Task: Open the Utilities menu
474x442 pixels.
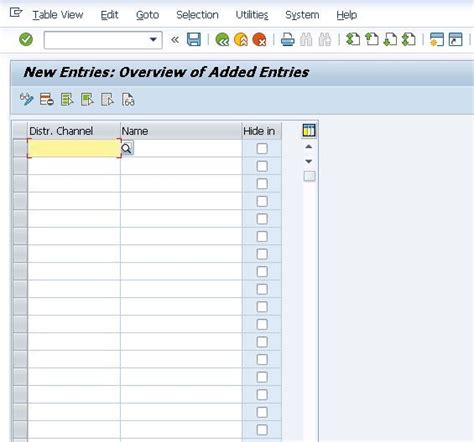Action: pyautogui.click(x=252, y=15)
